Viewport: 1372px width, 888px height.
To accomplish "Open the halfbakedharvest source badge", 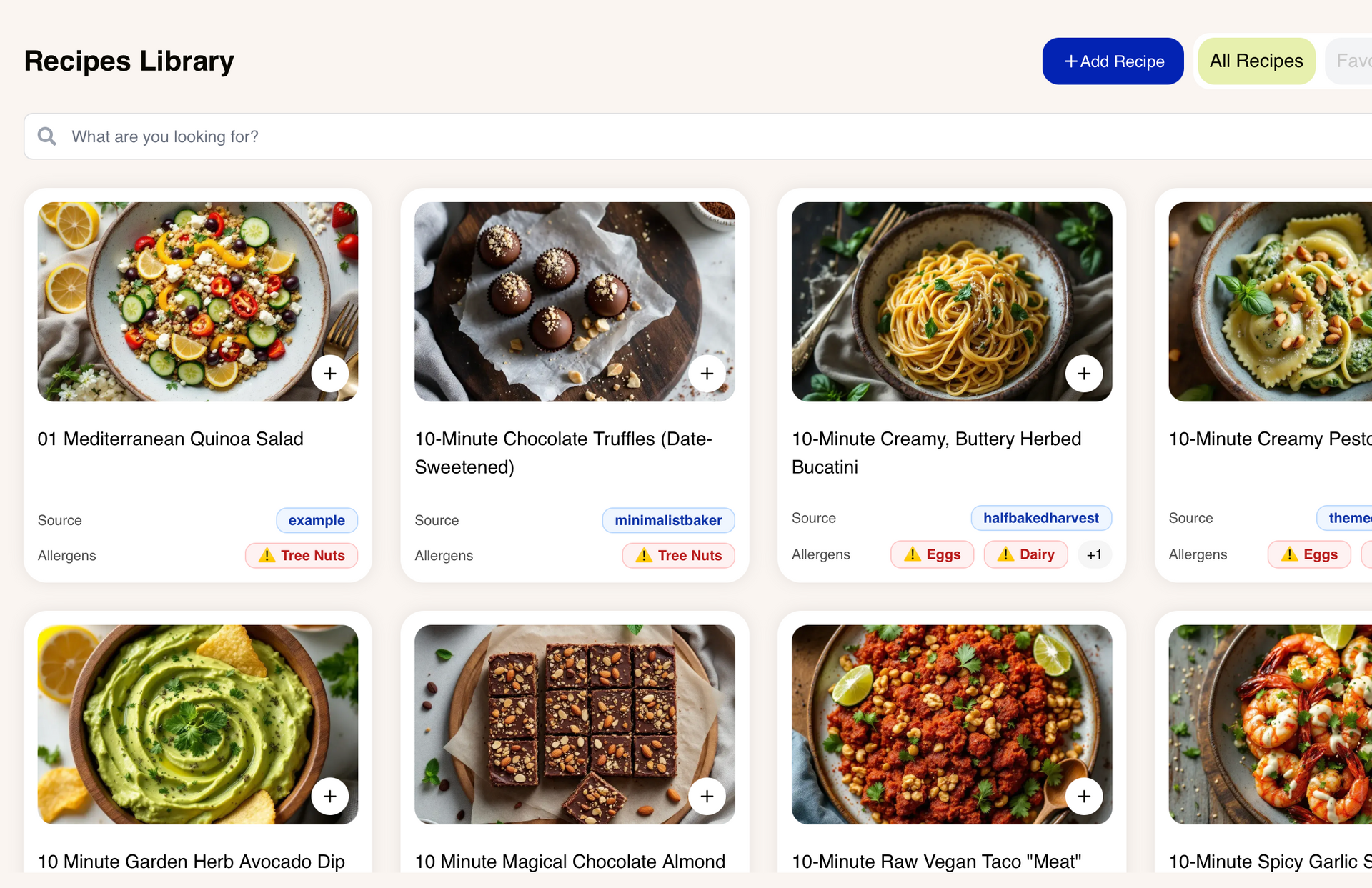I will click(x=1041, y=518).
